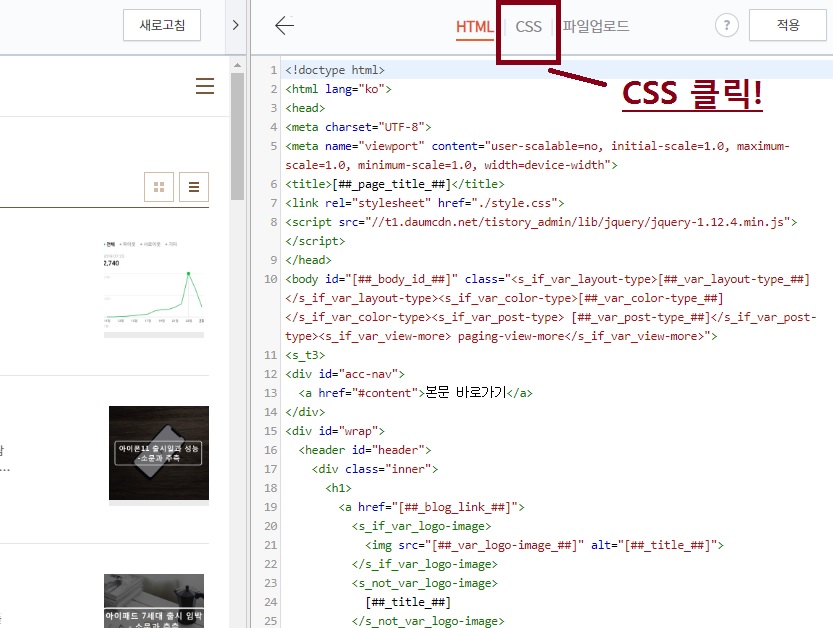Click the preview vertical scrollbar thumb

coord(237,136)
